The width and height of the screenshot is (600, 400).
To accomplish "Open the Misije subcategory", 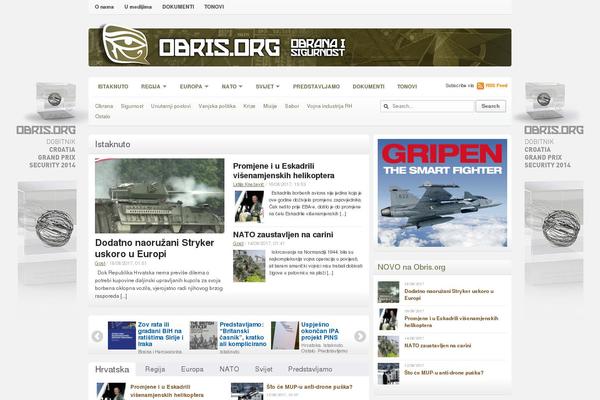I will (x=270, y=106).
